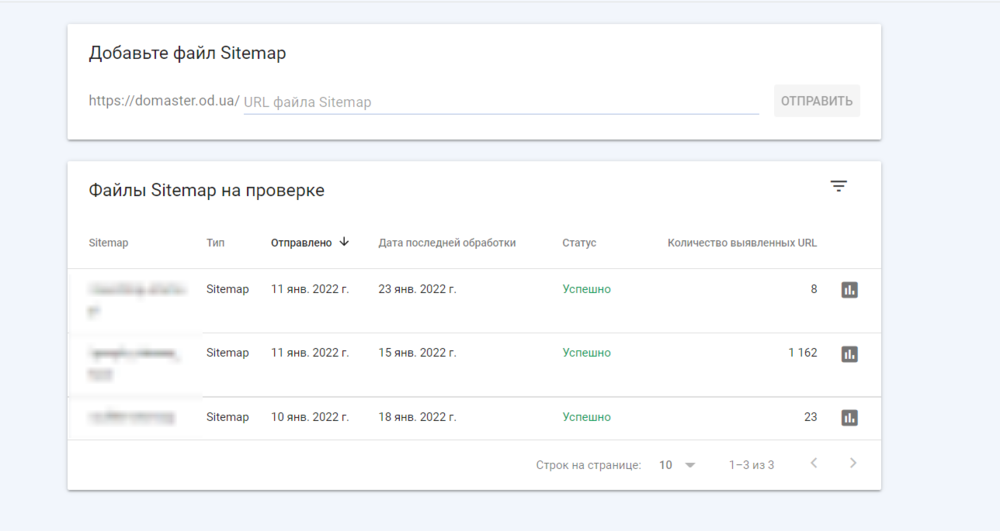The width and height of the screenshot is (1000, 531).
Task: Click the Sitemap column header
Action: 108,243
